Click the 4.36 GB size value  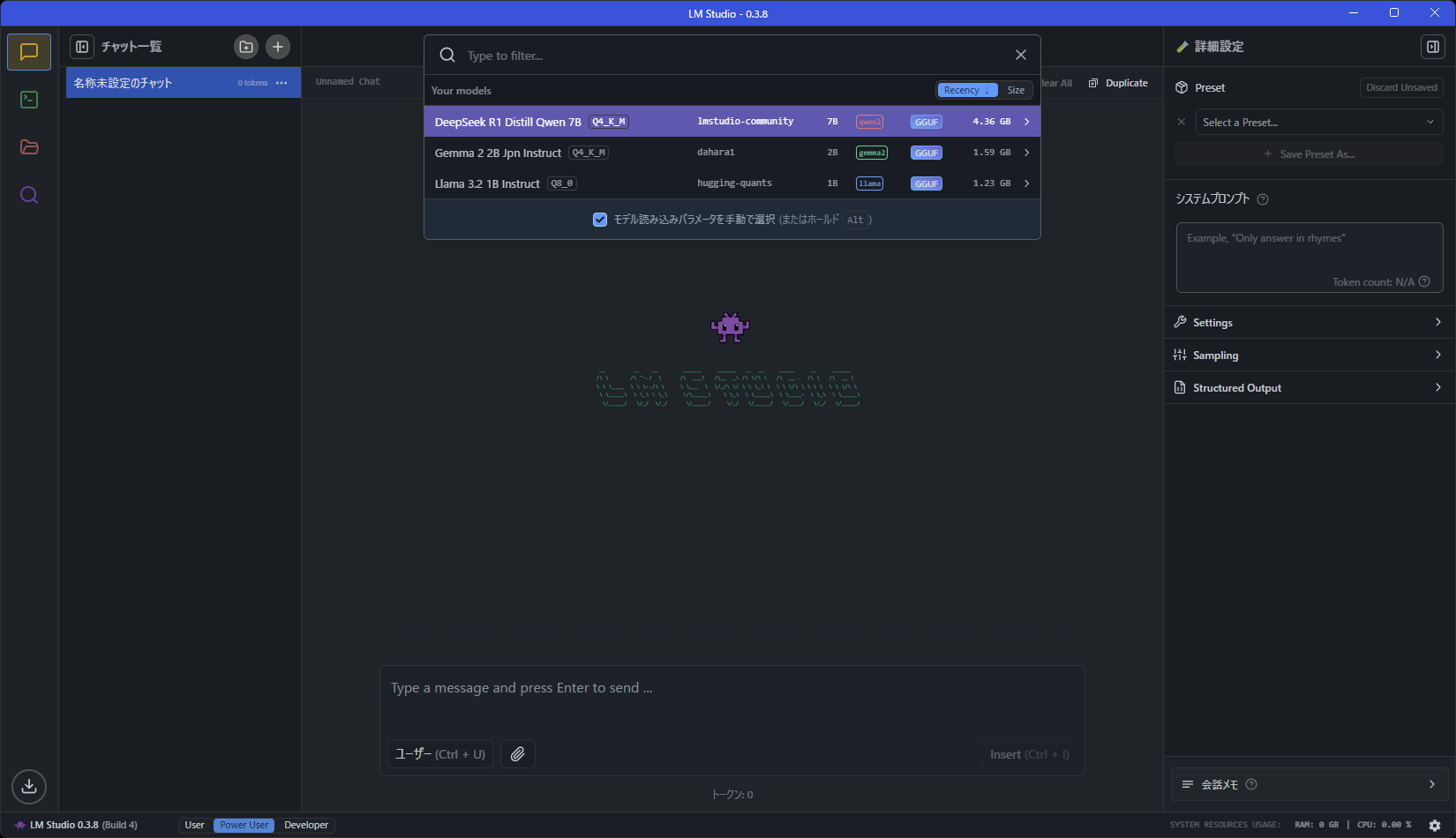click(992, 122)
